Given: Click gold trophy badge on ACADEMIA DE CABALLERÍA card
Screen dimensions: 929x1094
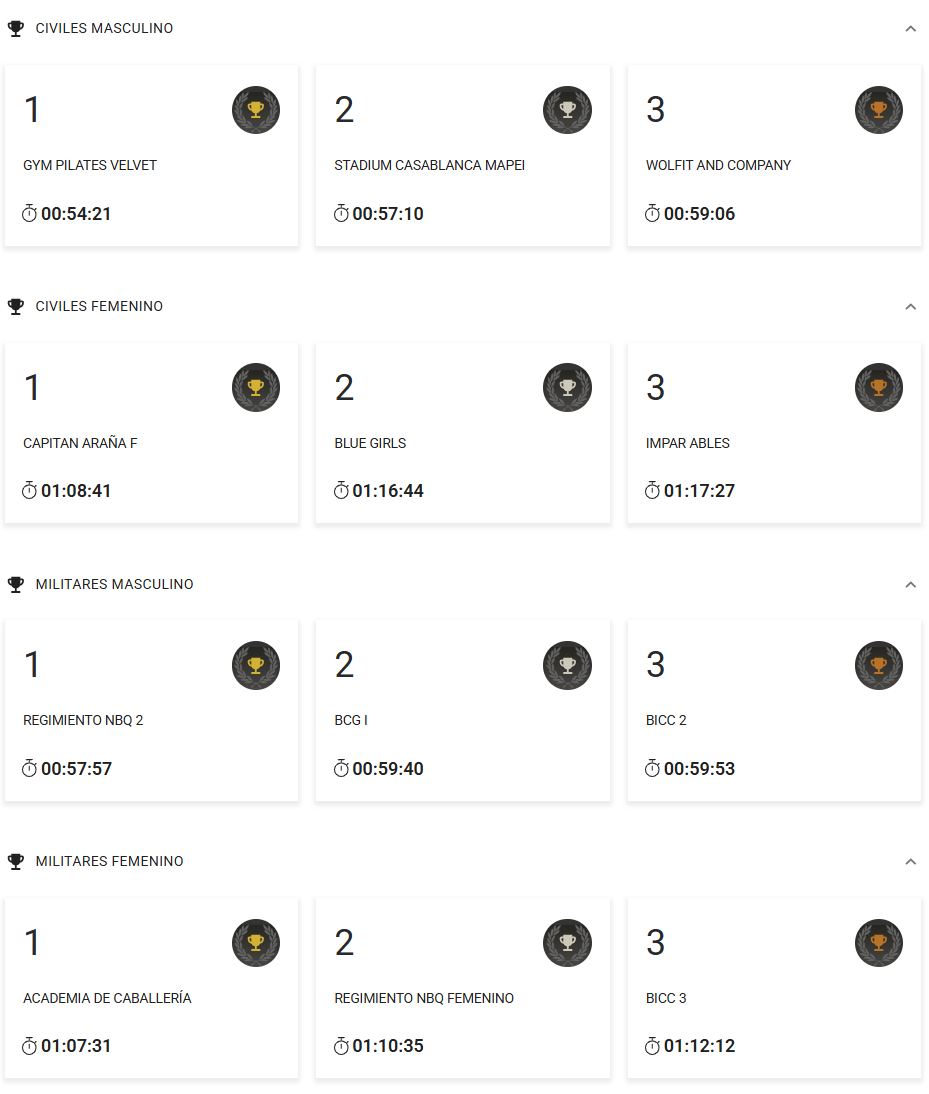Looking at the screenshot, I should [256, 943].
